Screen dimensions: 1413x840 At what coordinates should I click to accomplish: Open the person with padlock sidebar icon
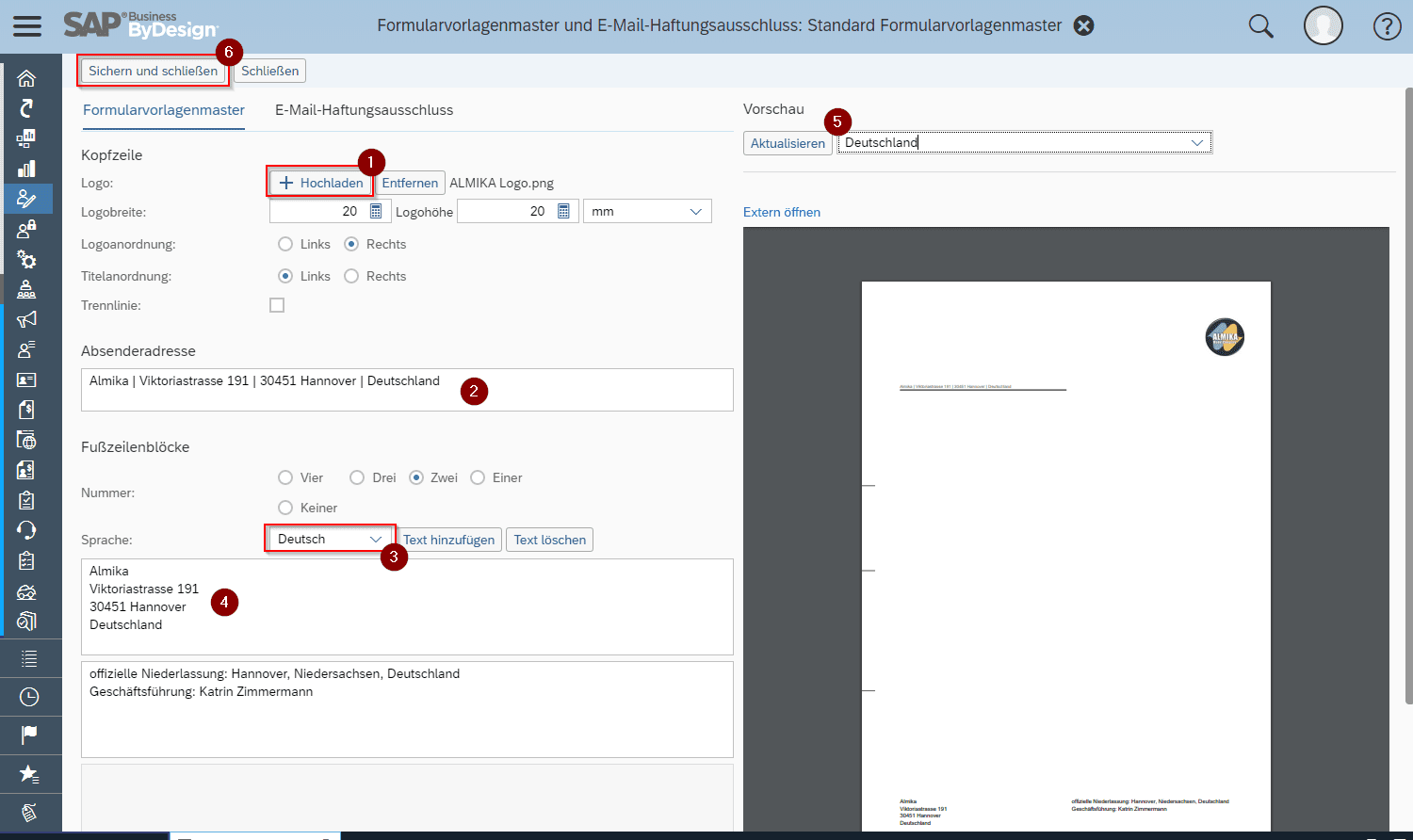pos(27,229)
